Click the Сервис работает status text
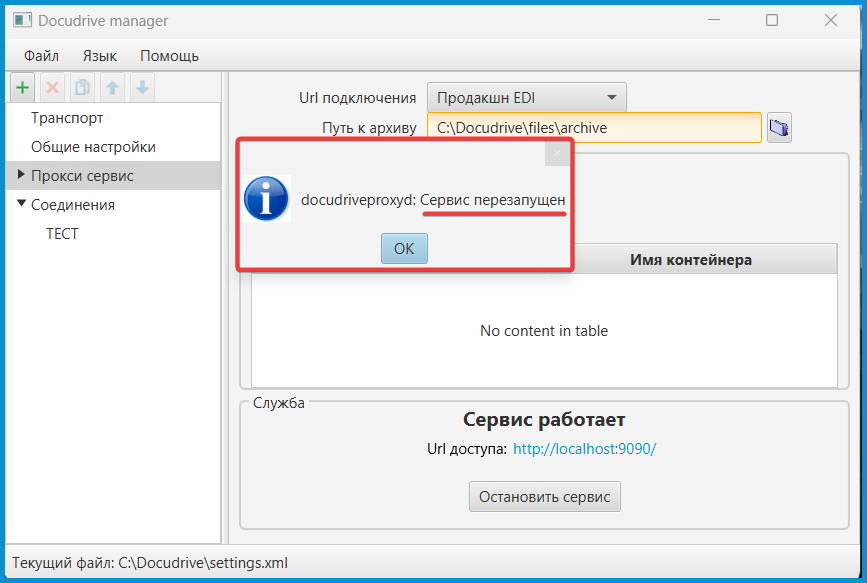The width and height of the screenshot is (867, 583). (x=544, y=420)
